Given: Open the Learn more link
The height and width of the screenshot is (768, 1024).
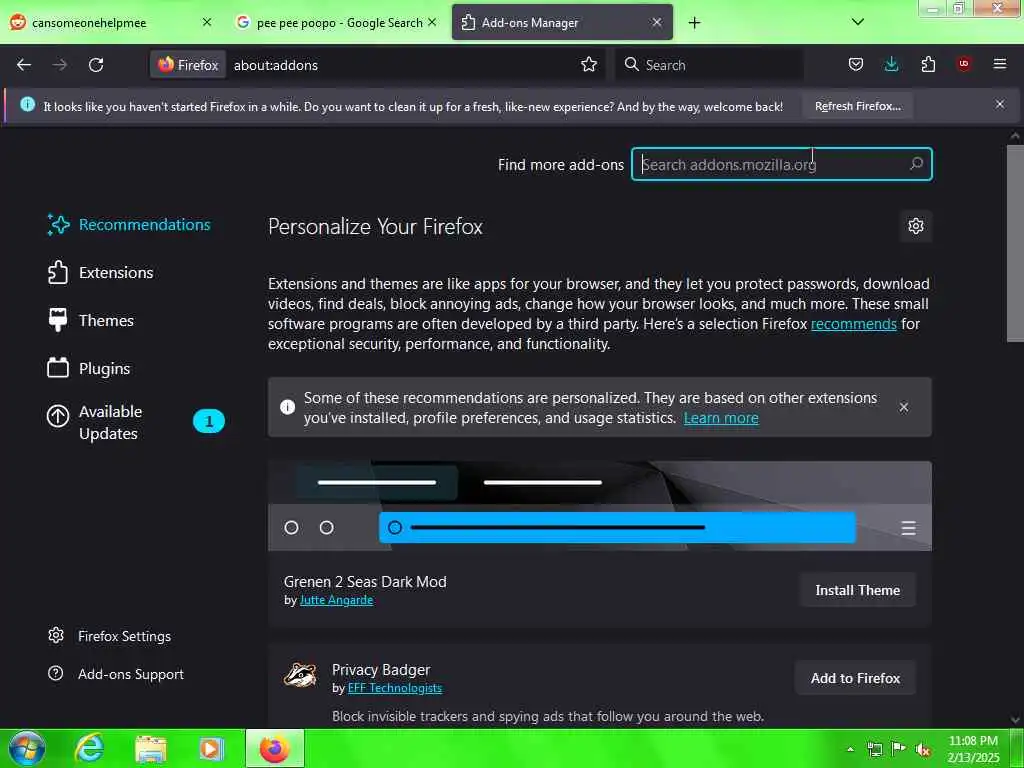Looking at the screenshot, I should (721, 418).
